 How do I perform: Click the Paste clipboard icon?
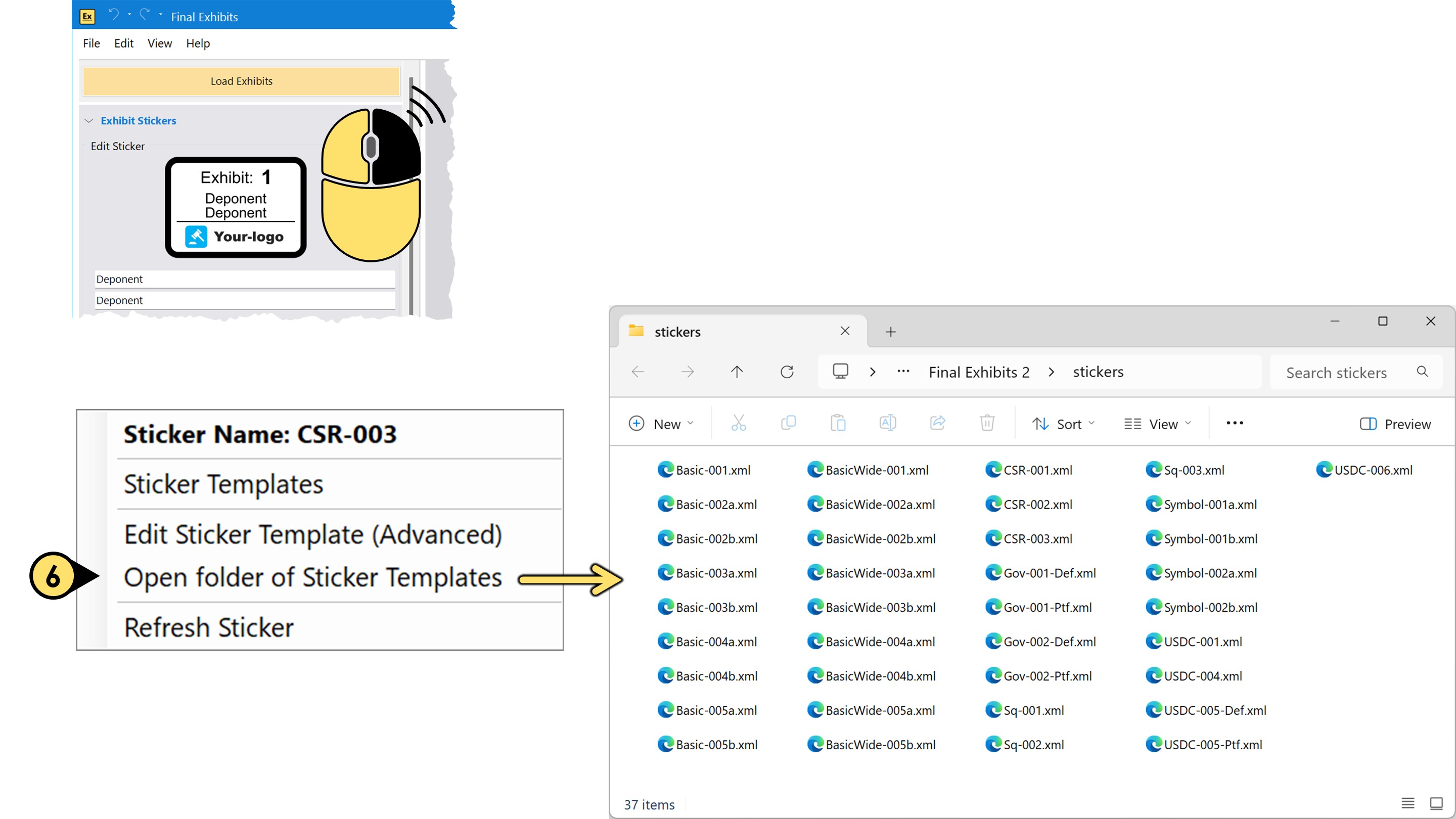pyautogui.click(x=838, y=423)
